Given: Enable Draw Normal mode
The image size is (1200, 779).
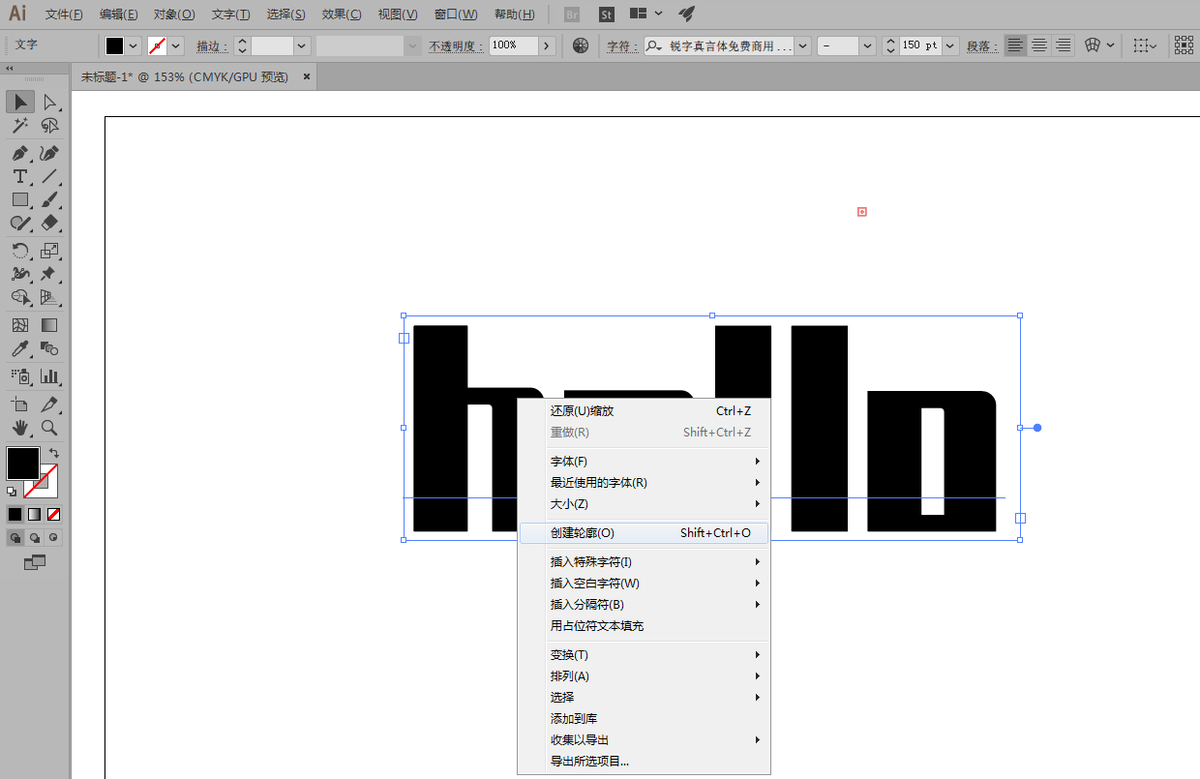Looking at the screenshot, I should tap(16, 537).
